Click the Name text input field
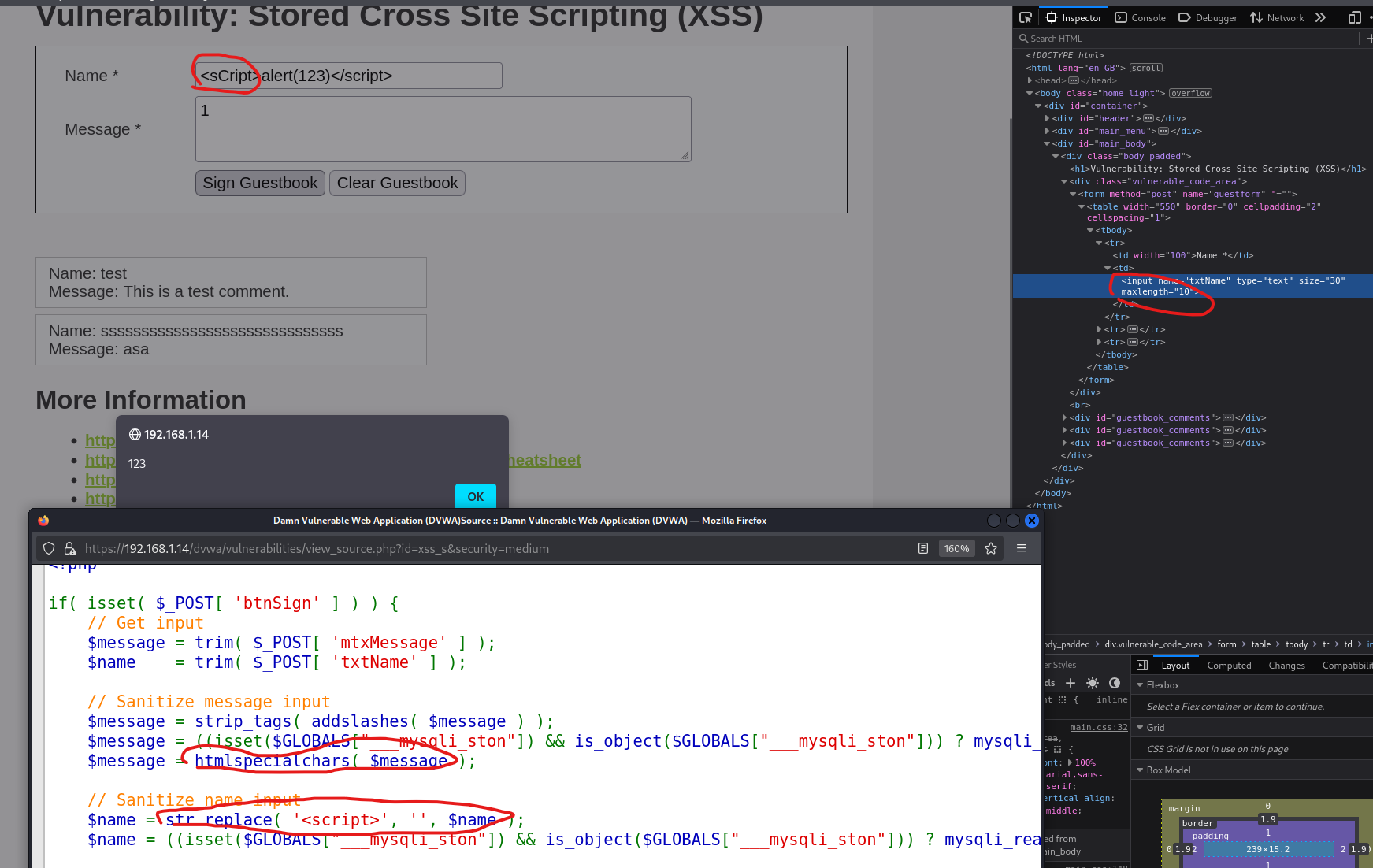 tap(348, 76)
